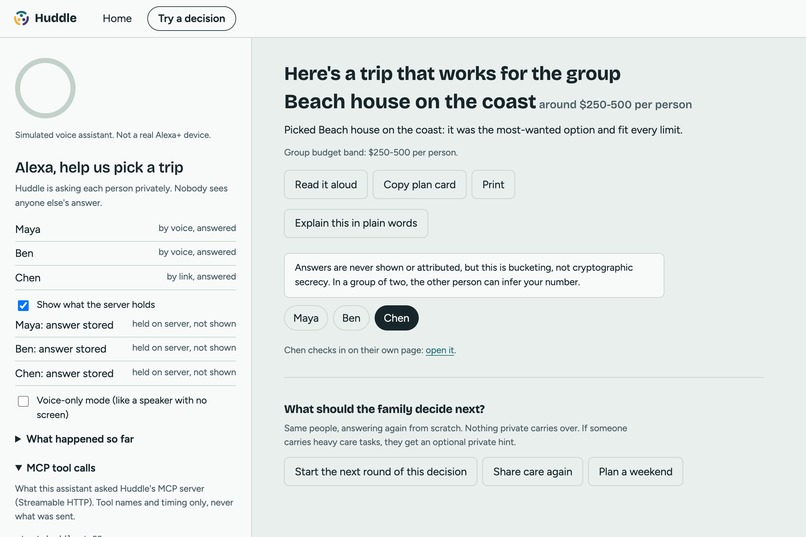Image resolution: width=806 pixels, height=537 pixels.
Task: Click the Print button
Action: pos(493,184)
